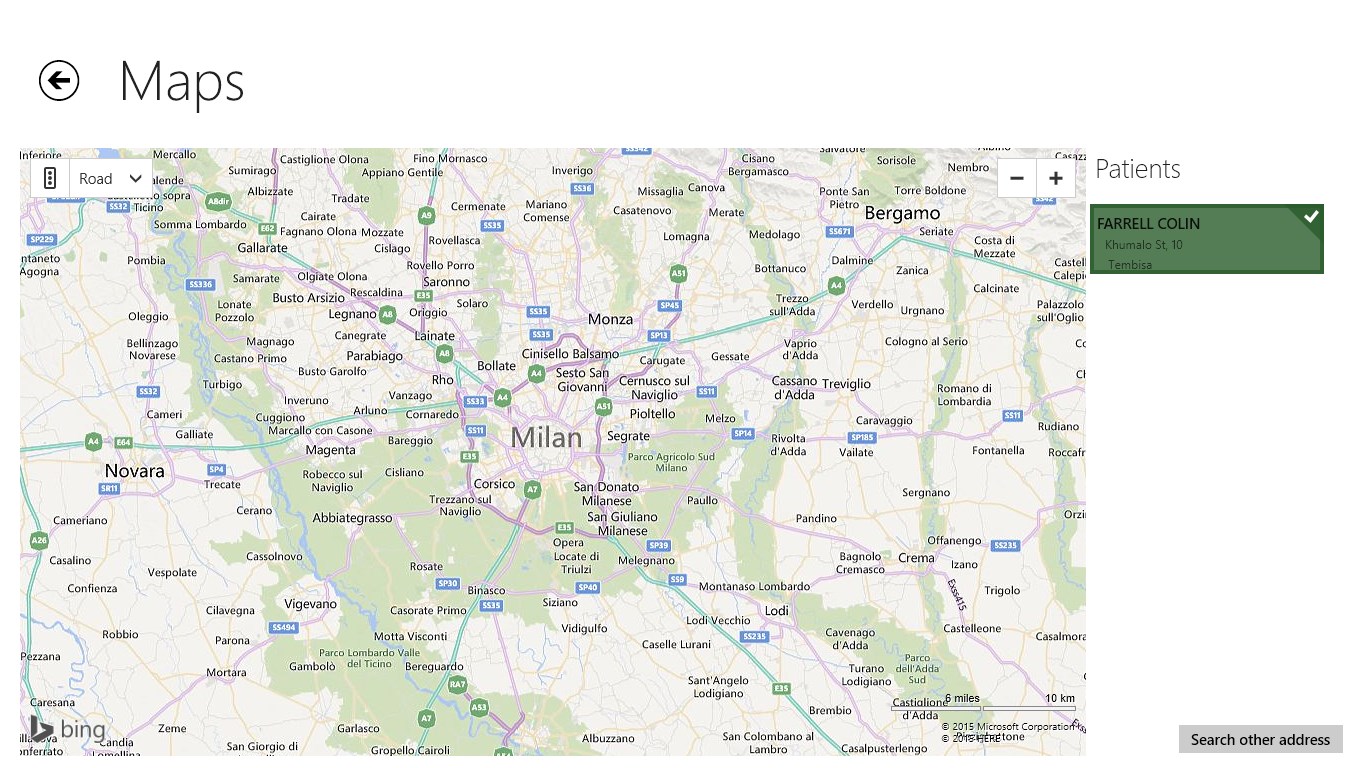Click the map distance scale bar
Screen dimensions: 1366x768
pyautogui.click(x=983, y=709)
